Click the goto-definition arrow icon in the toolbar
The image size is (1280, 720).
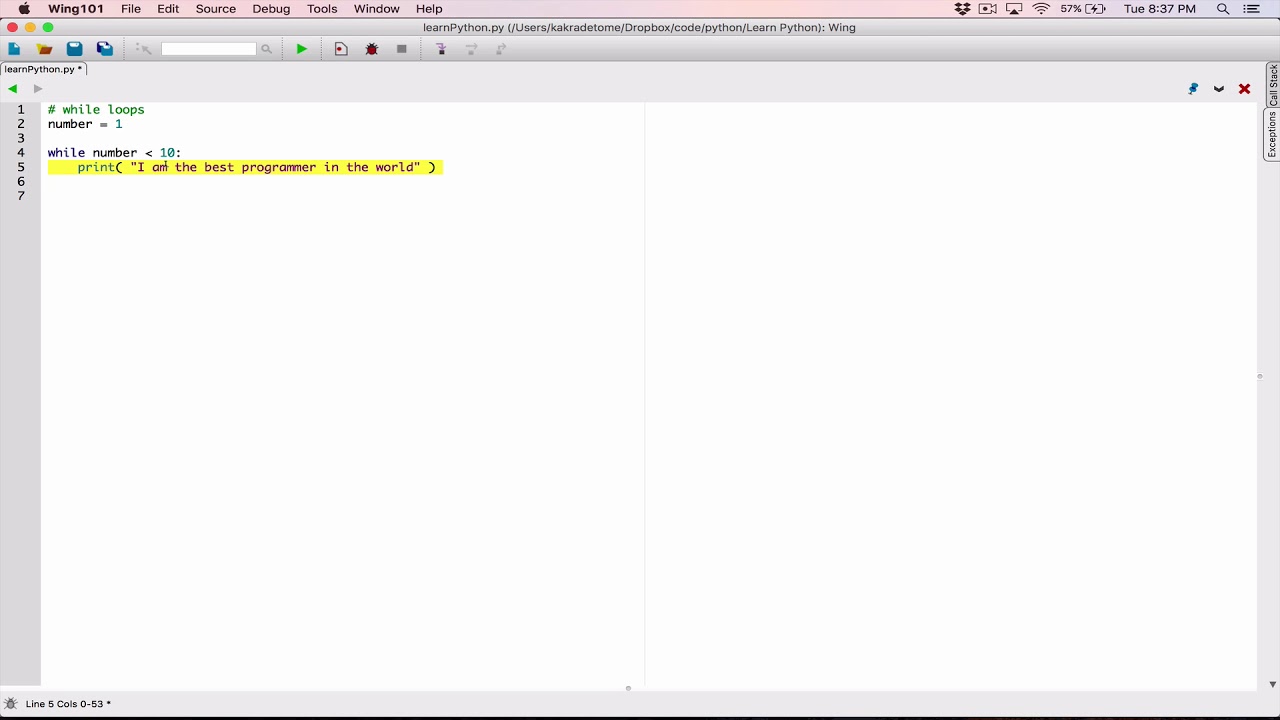pyautogui.click(x=143, y=49)
